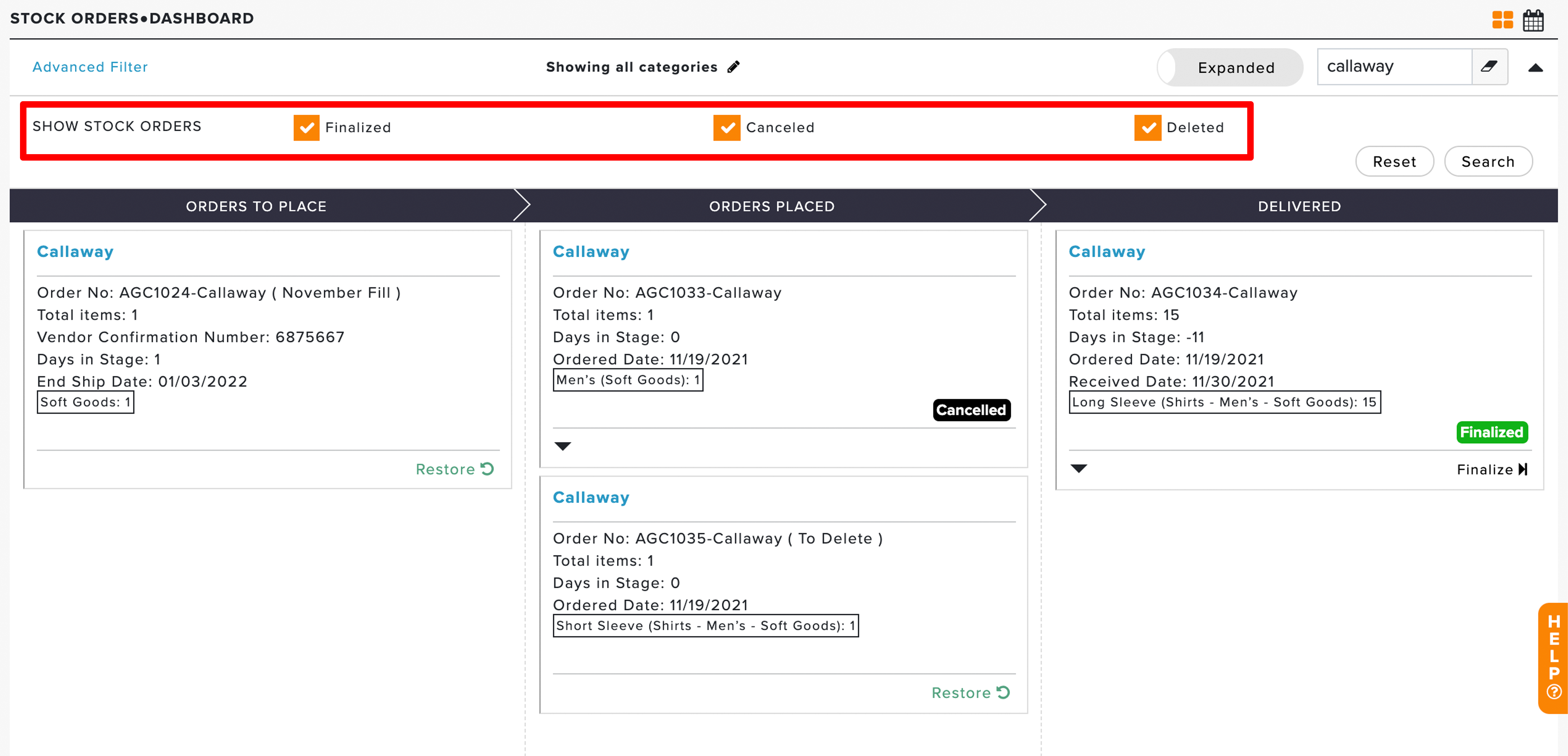Click Order No: AGC1035-Callaway ( To Delete )
This screenshot has height=756, width=1568.
[718, 539]
